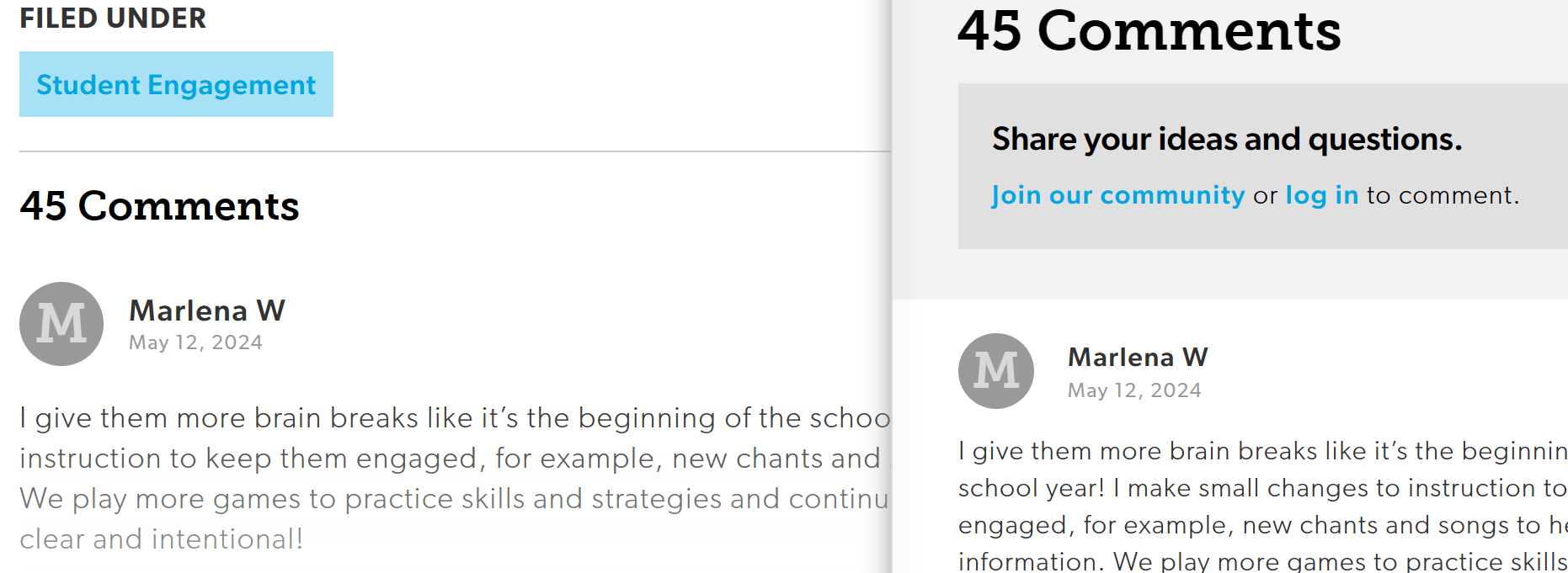The width and height of the screenshot is (1568, 573).
Task: Click Marlena W's avatar under the divider line
Action: 61,324
